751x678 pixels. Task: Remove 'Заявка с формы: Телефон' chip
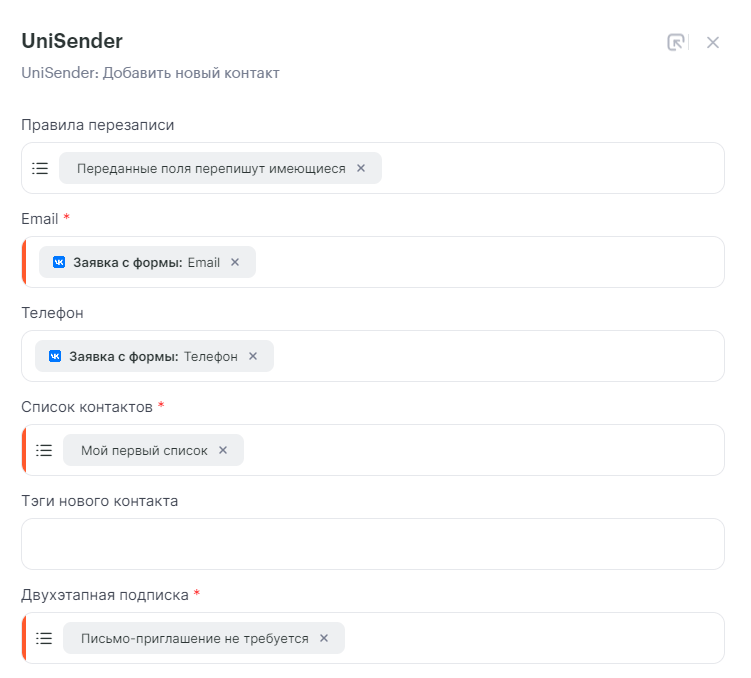click(253, 356)
